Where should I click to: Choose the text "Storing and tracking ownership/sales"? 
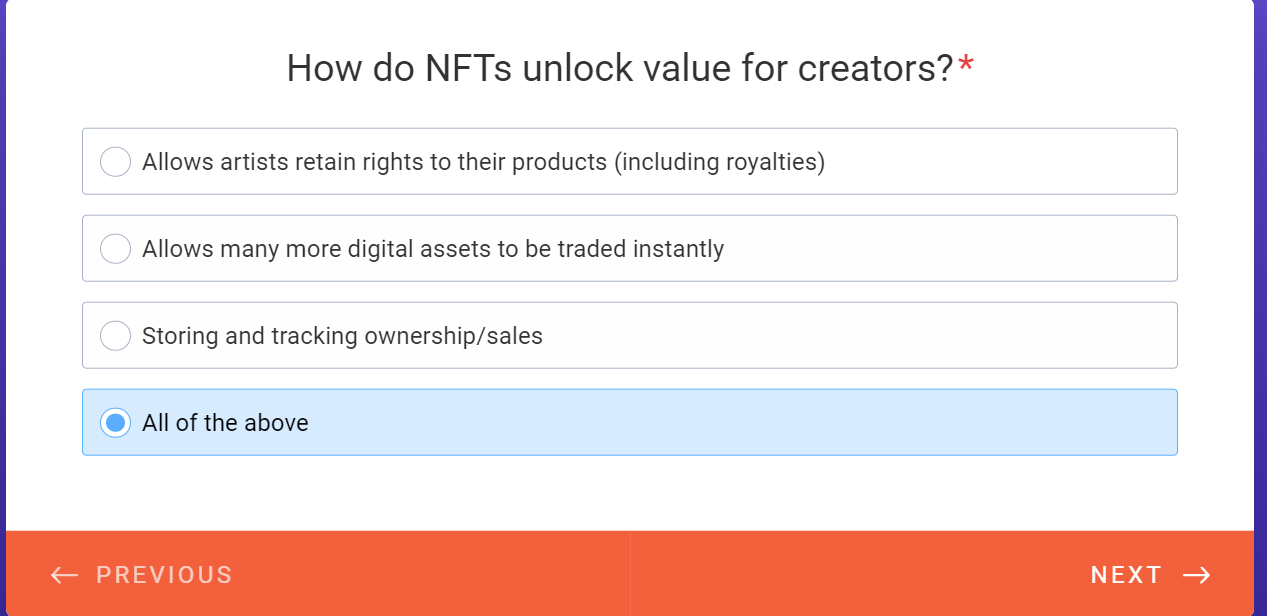tap(342, 336)
